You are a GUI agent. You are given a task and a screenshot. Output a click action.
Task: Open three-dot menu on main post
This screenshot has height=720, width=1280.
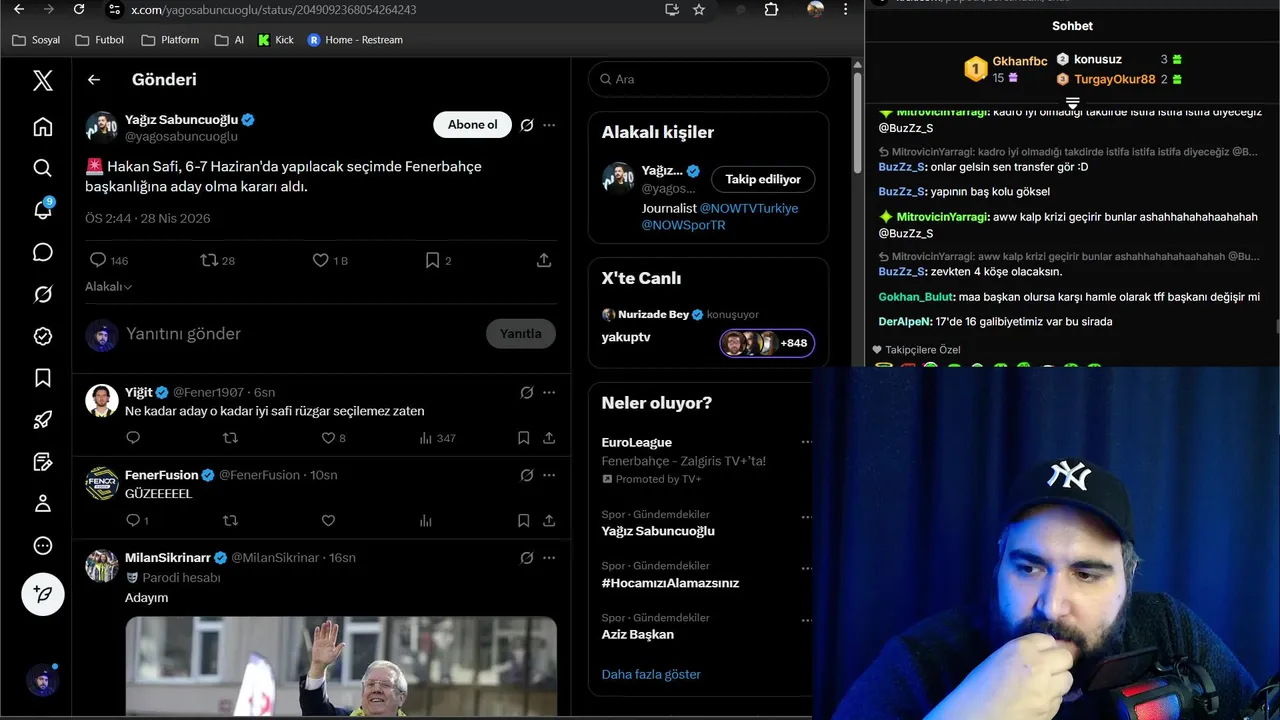click(549, 125)
